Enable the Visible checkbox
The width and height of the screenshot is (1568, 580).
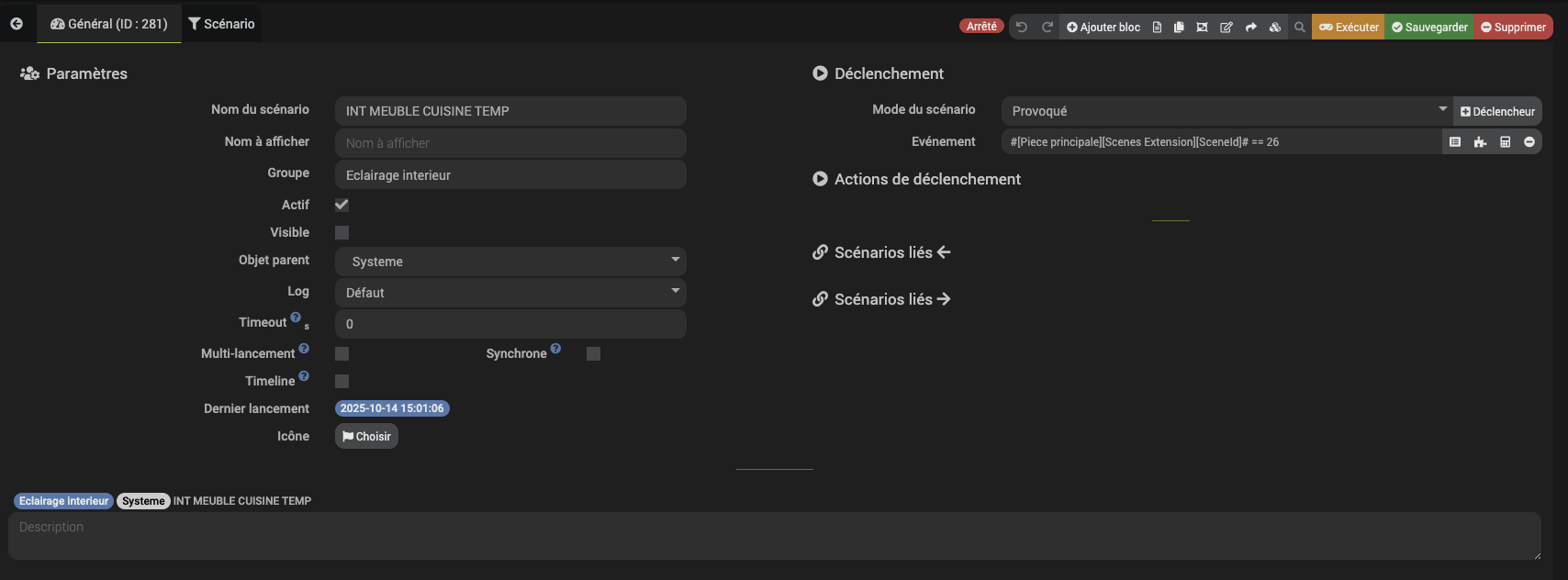[x=342, y=233]
